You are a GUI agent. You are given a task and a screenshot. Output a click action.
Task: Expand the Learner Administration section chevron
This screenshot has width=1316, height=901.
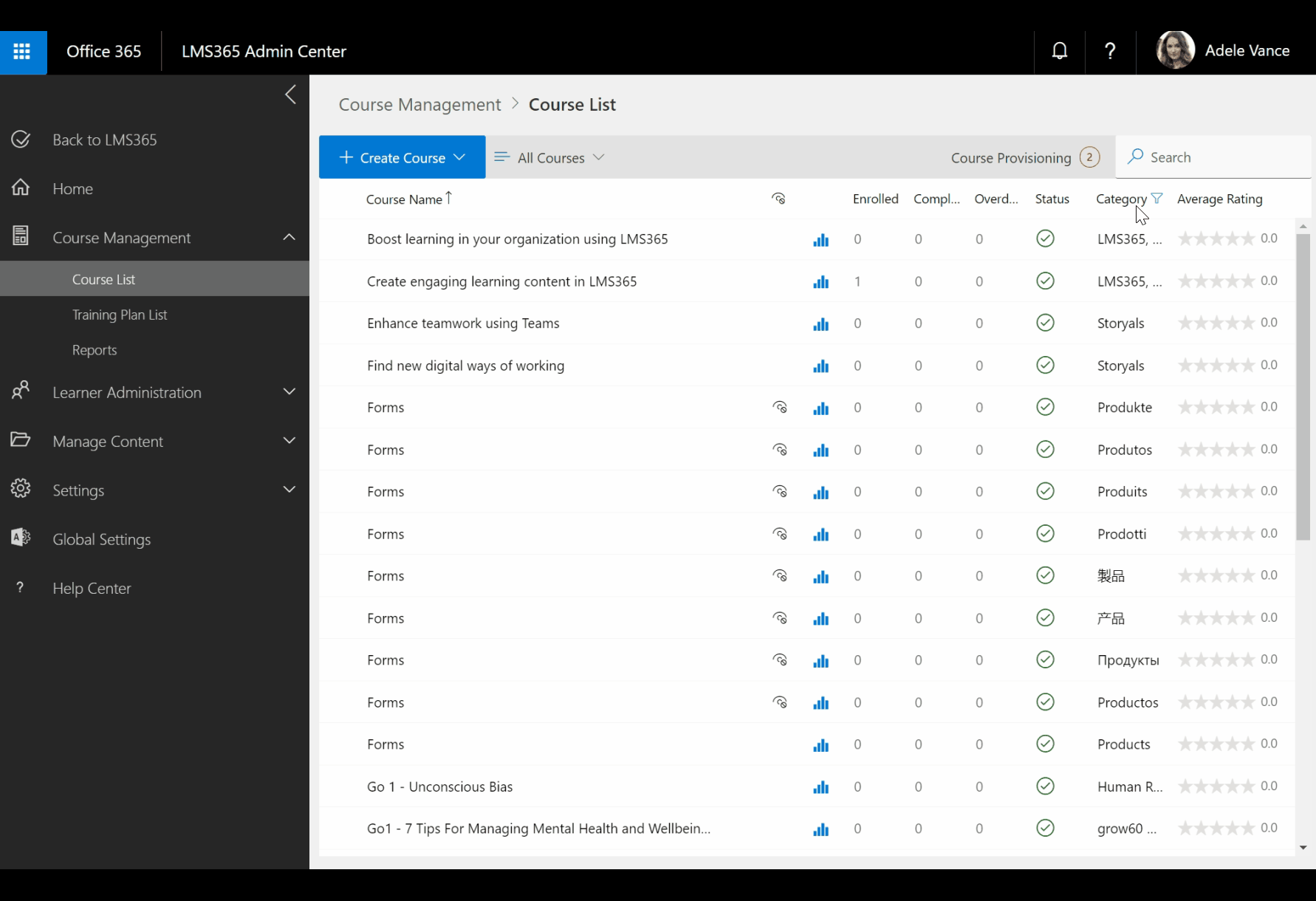tap(289, 391)
